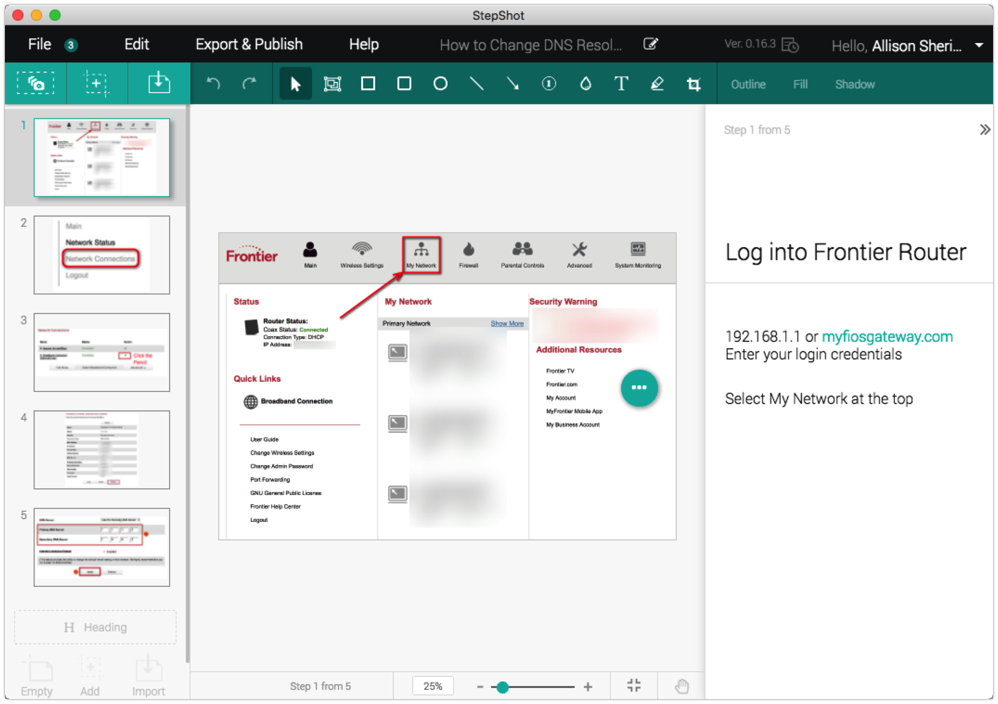Select step 4 thumbnail
The width and height of the screenshot is (998, 704).
(102, 449)
